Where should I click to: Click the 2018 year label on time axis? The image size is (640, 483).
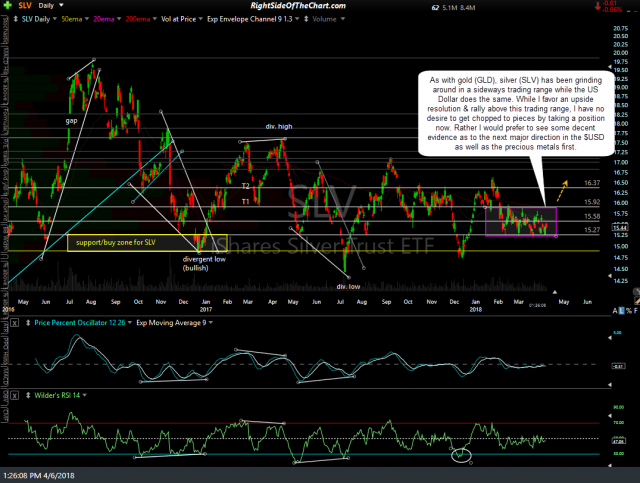476,309
